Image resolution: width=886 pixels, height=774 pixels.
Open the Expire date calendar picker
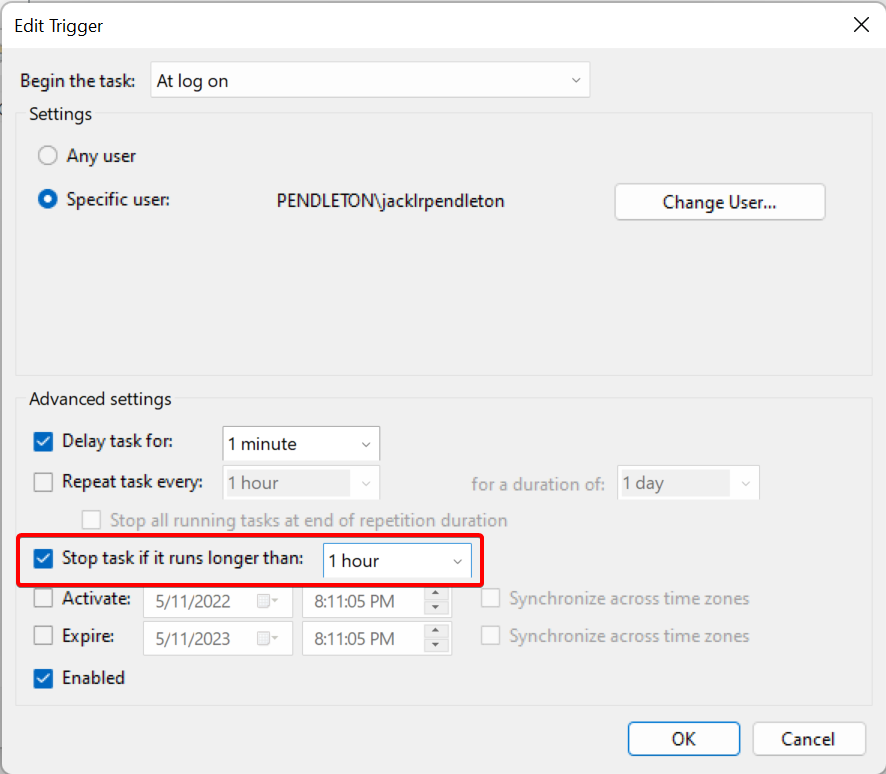[266, 638]
